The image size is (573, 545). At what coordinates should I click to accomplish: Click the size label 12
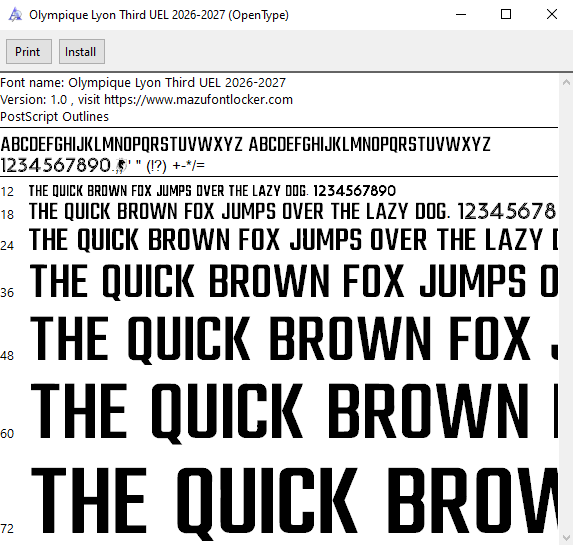[7, 192]
